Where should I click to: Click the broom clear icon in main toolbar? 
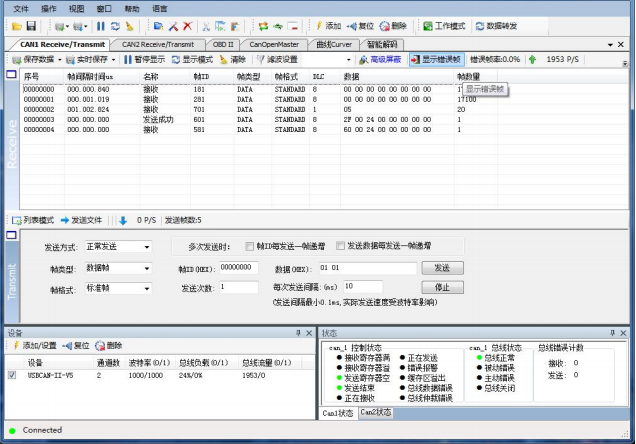point(129,26)
